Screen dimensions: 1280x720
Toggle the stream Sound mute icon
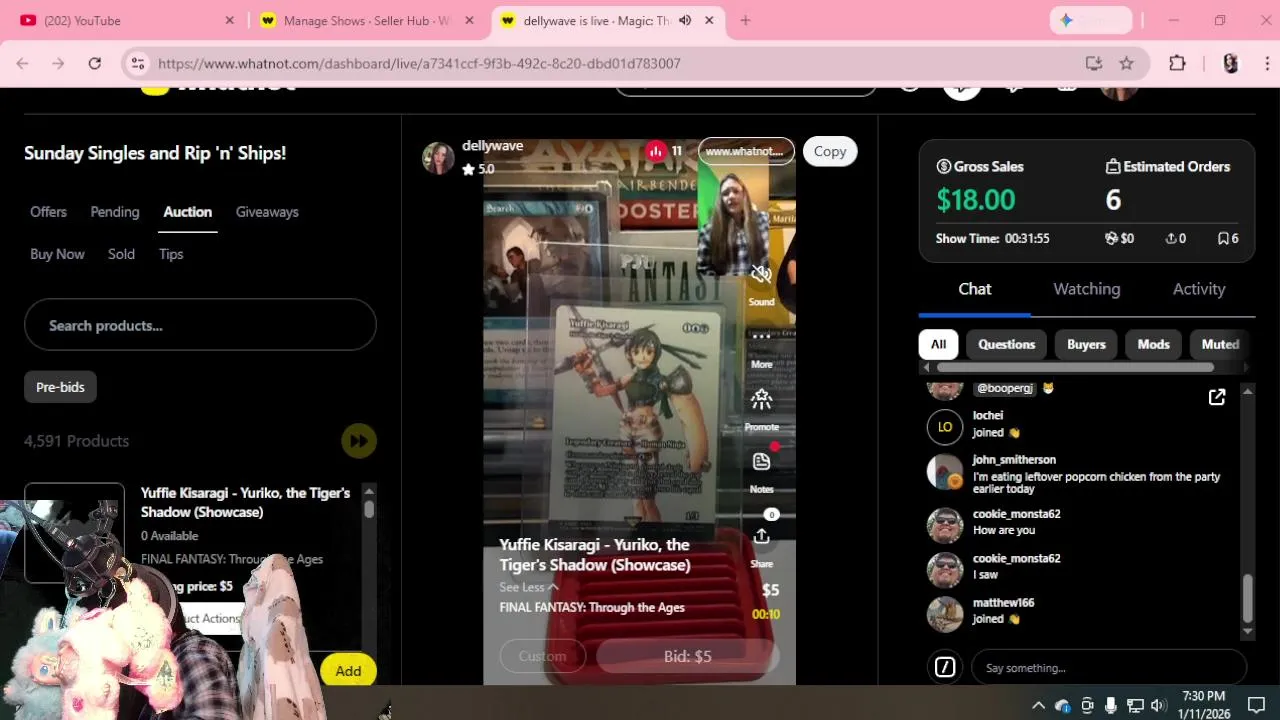[x=761, y=274]
